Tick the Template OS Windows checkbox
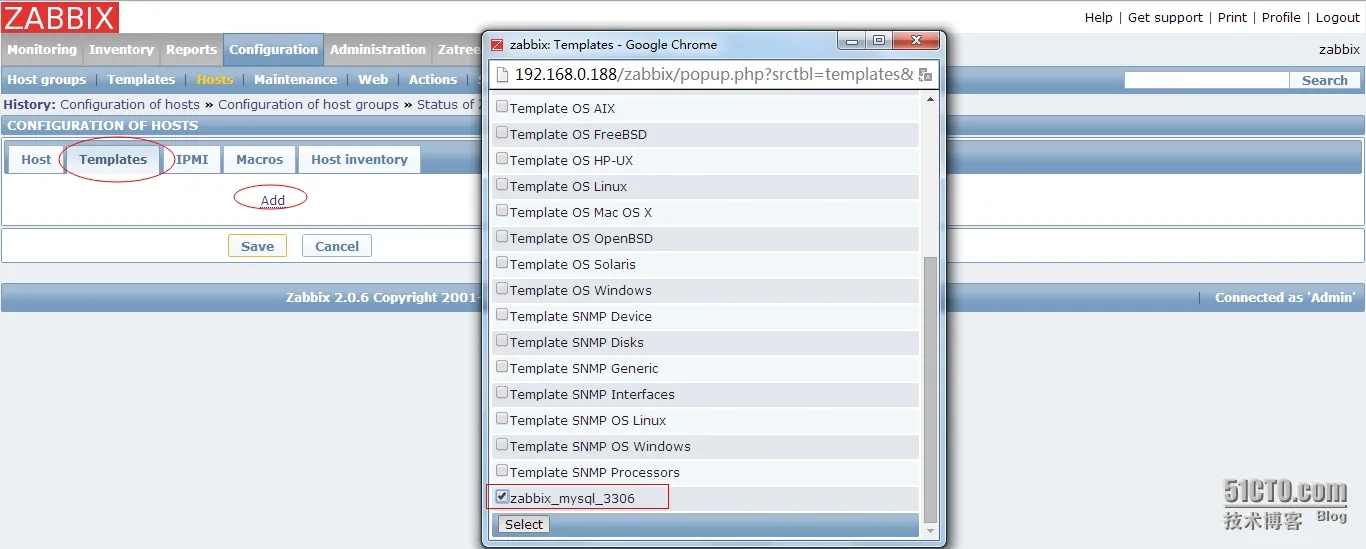 502,289
